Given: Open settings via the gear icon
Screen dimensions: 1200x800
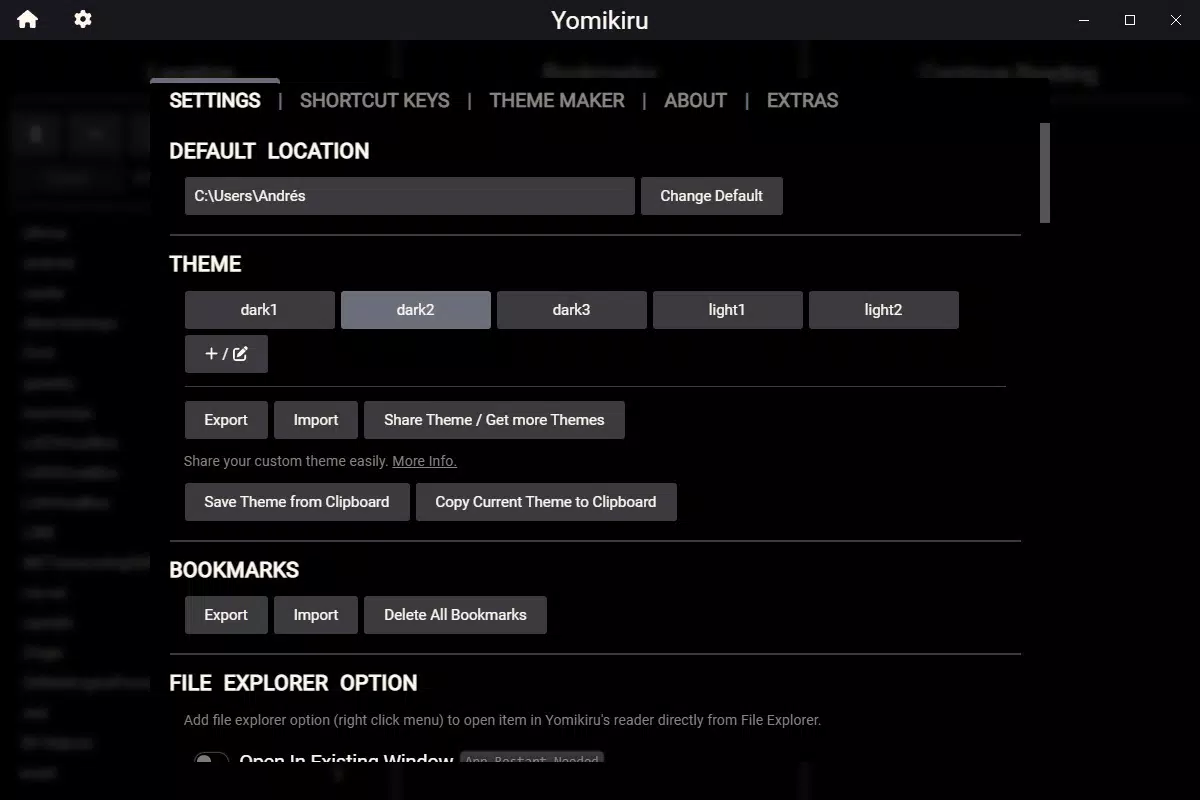Looking at the screenshot, I should (83, 19).
